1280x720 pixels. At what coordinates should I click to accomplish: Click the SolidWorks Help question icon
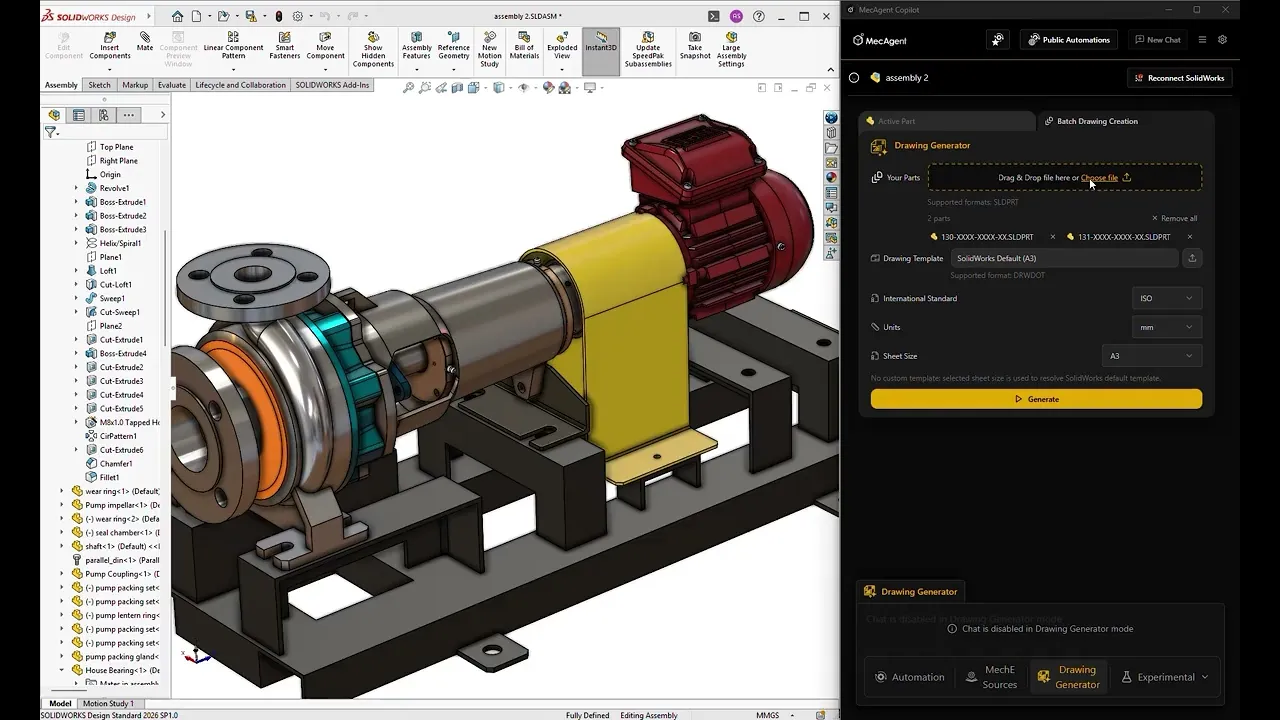coord(760,16)
